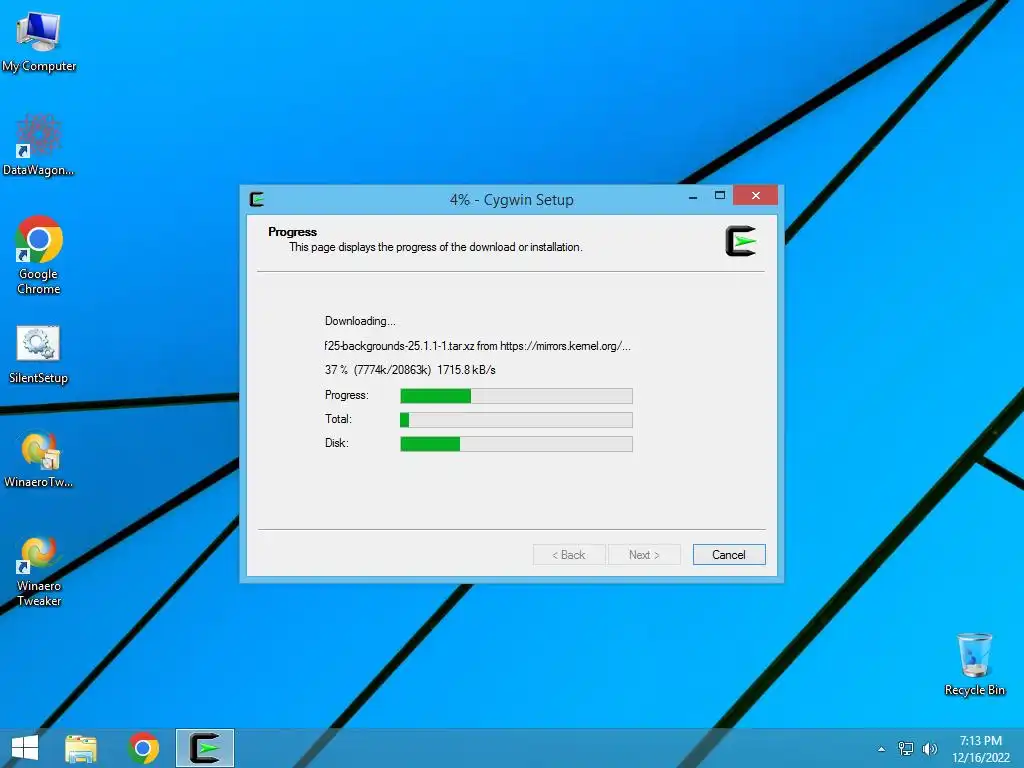Click the Cygwin Setup taskbar button
This screenshot has height=768, width=1024.
tap(205, 748)
